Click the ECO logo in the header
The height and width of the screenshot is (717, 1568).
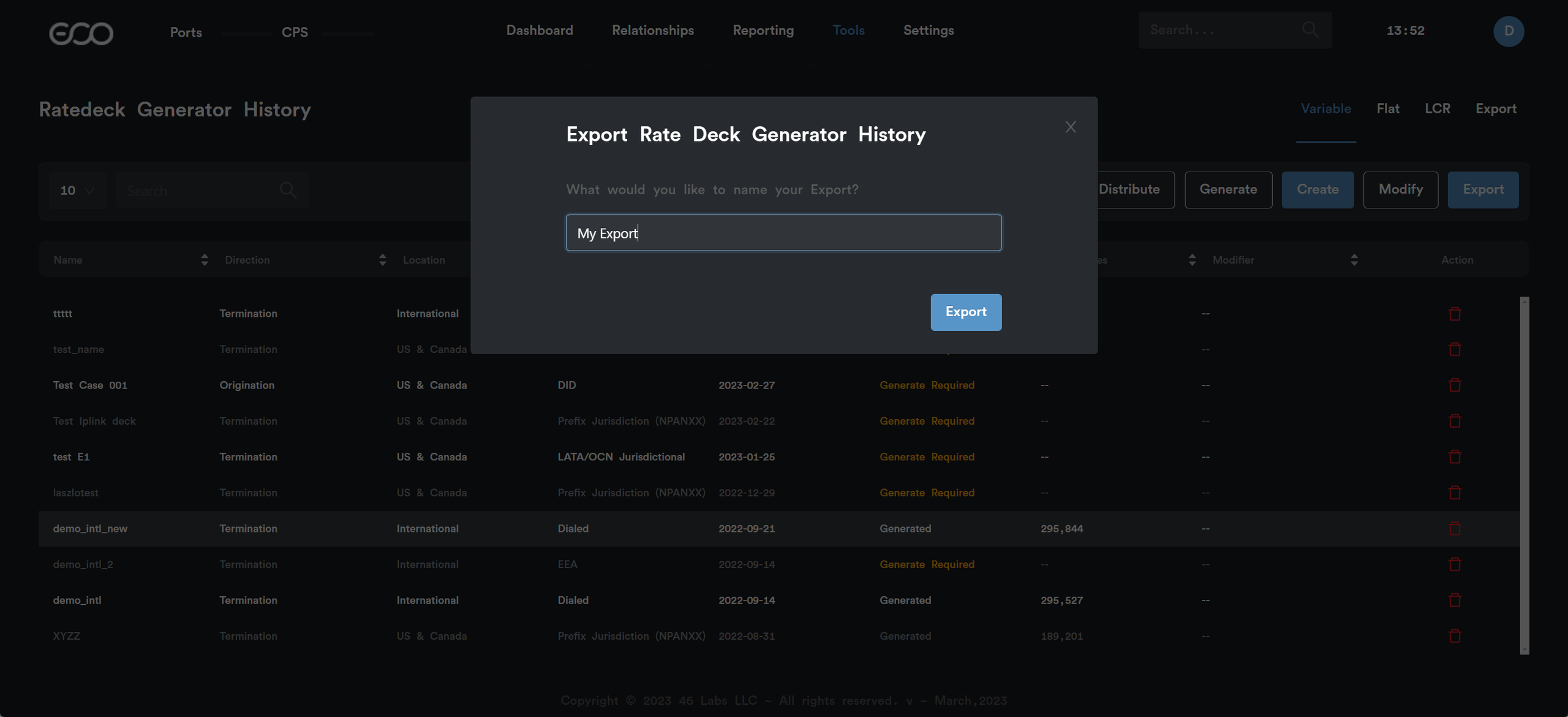point(81,33)
